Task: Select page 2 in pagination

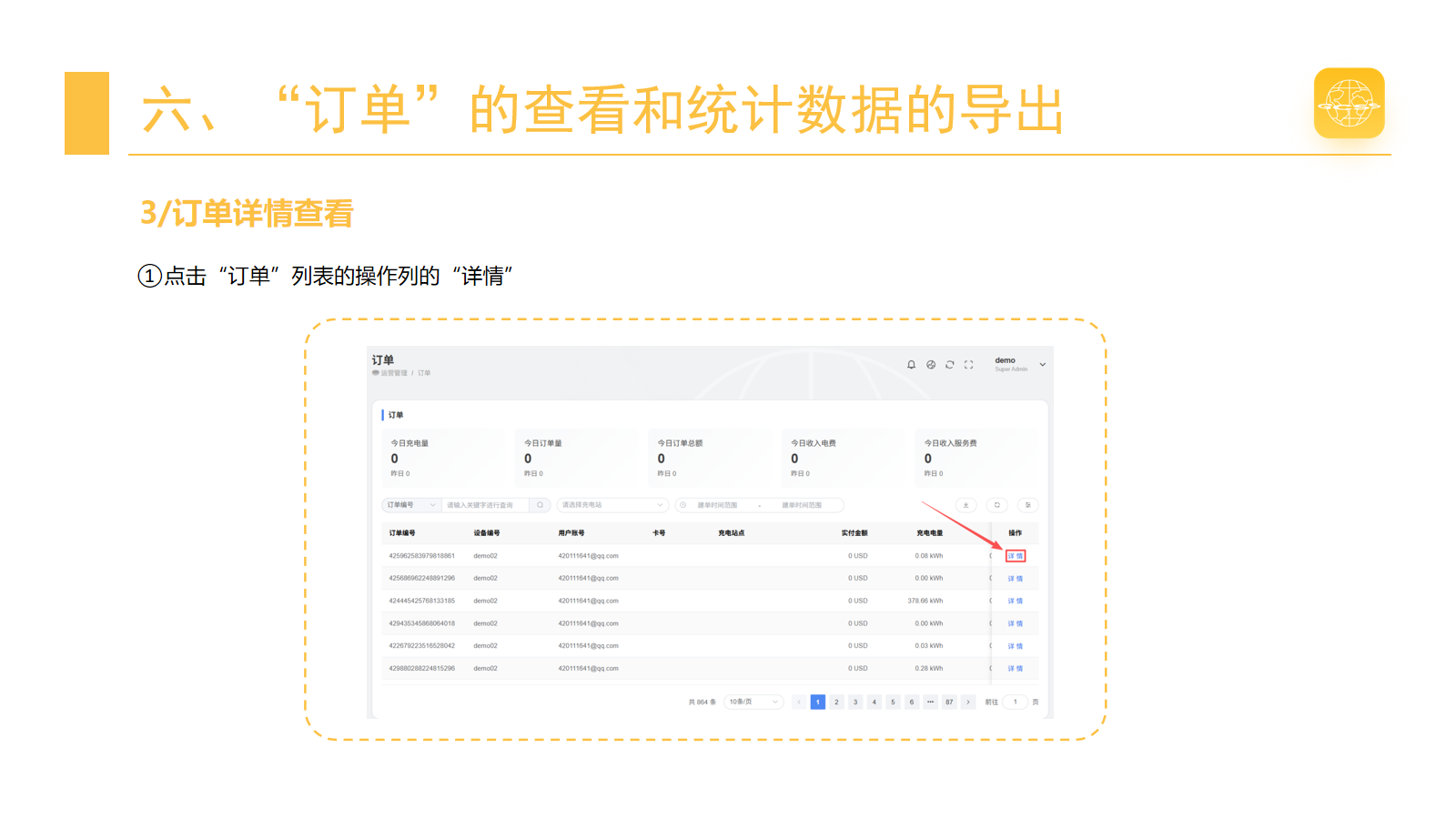Action: tap(836, 702)
